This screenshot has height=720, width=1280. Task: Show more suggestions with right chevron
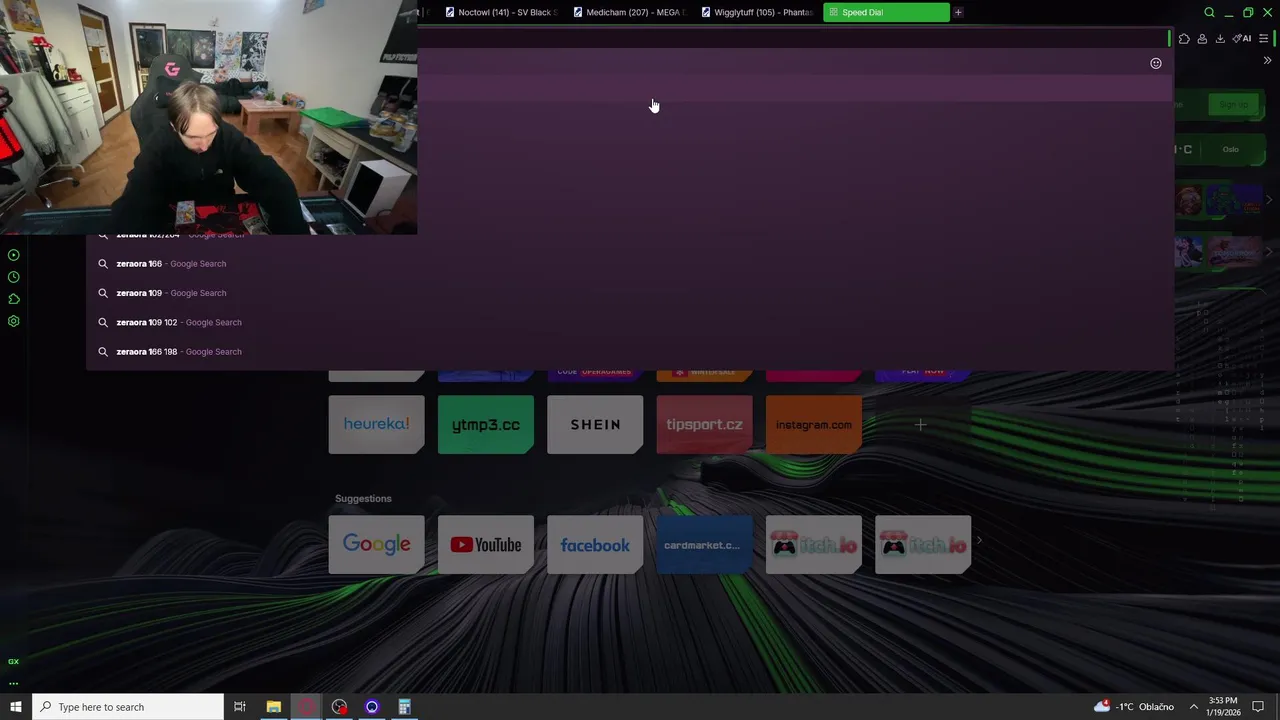coord(979,541)
